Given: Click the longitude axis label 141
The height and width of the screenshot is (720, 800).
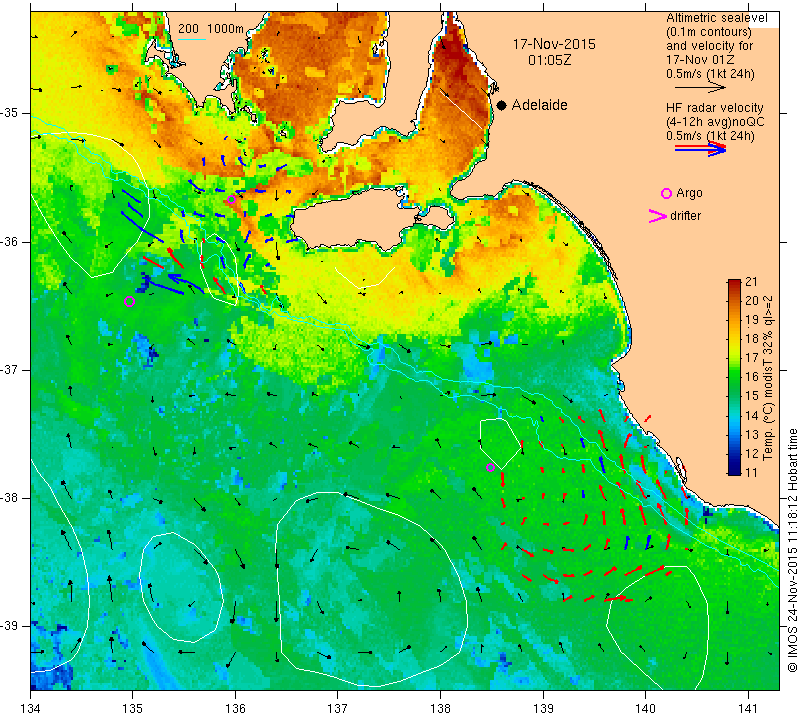Looking at the screenshot, I should coord(748,708).
